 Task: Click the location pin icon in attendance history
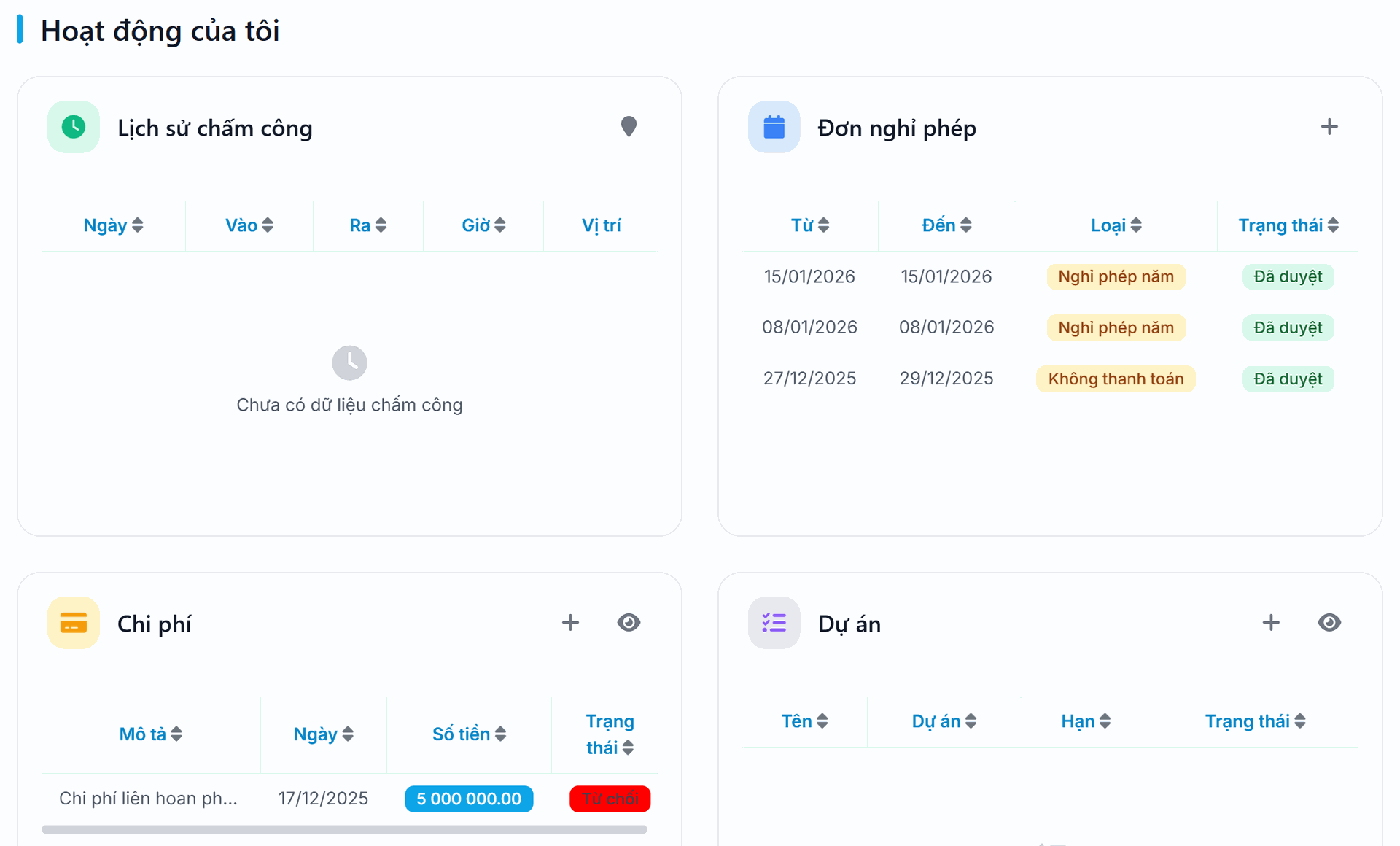coord(629,127)
